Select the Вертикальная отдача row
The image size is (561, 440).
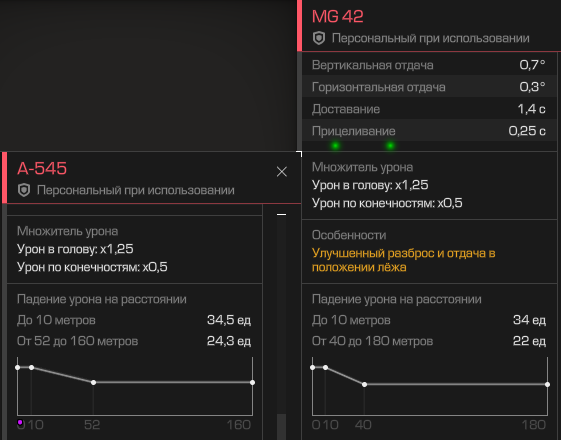coord(429,65)
